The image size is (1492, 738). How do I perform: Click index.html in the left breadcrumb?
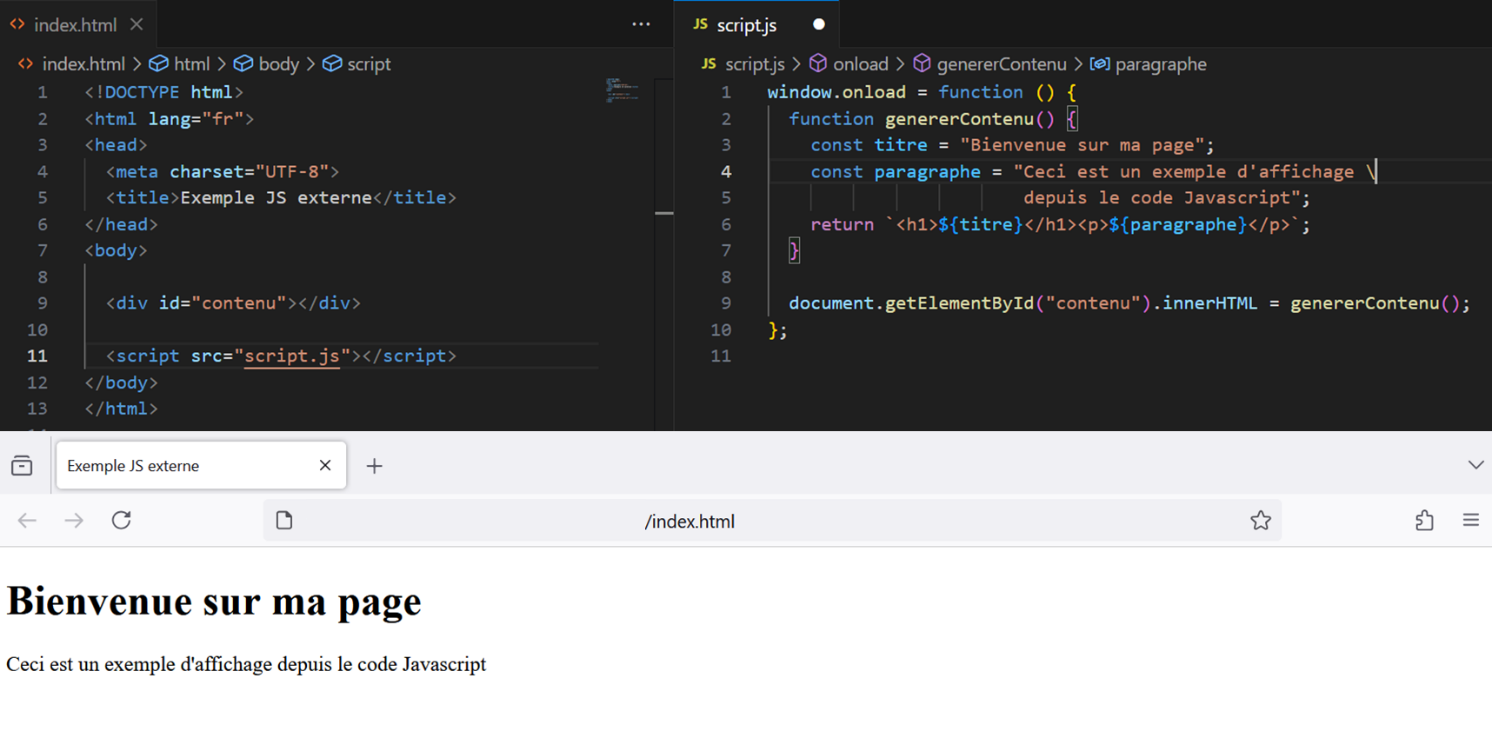click(83, 64)
